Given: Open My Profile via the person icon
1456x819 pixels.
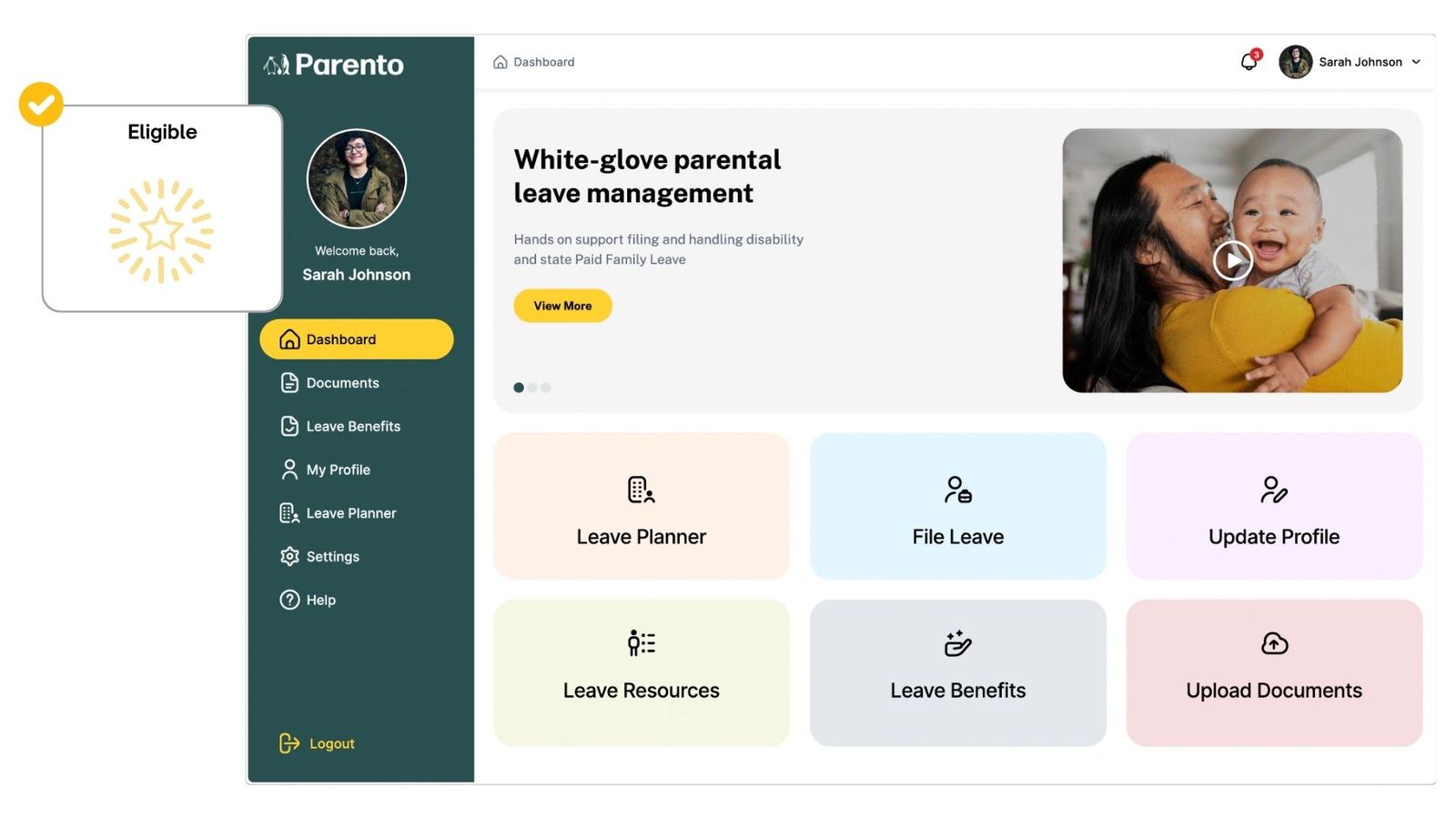Looking at the screenshot, I should coord(289,470).
